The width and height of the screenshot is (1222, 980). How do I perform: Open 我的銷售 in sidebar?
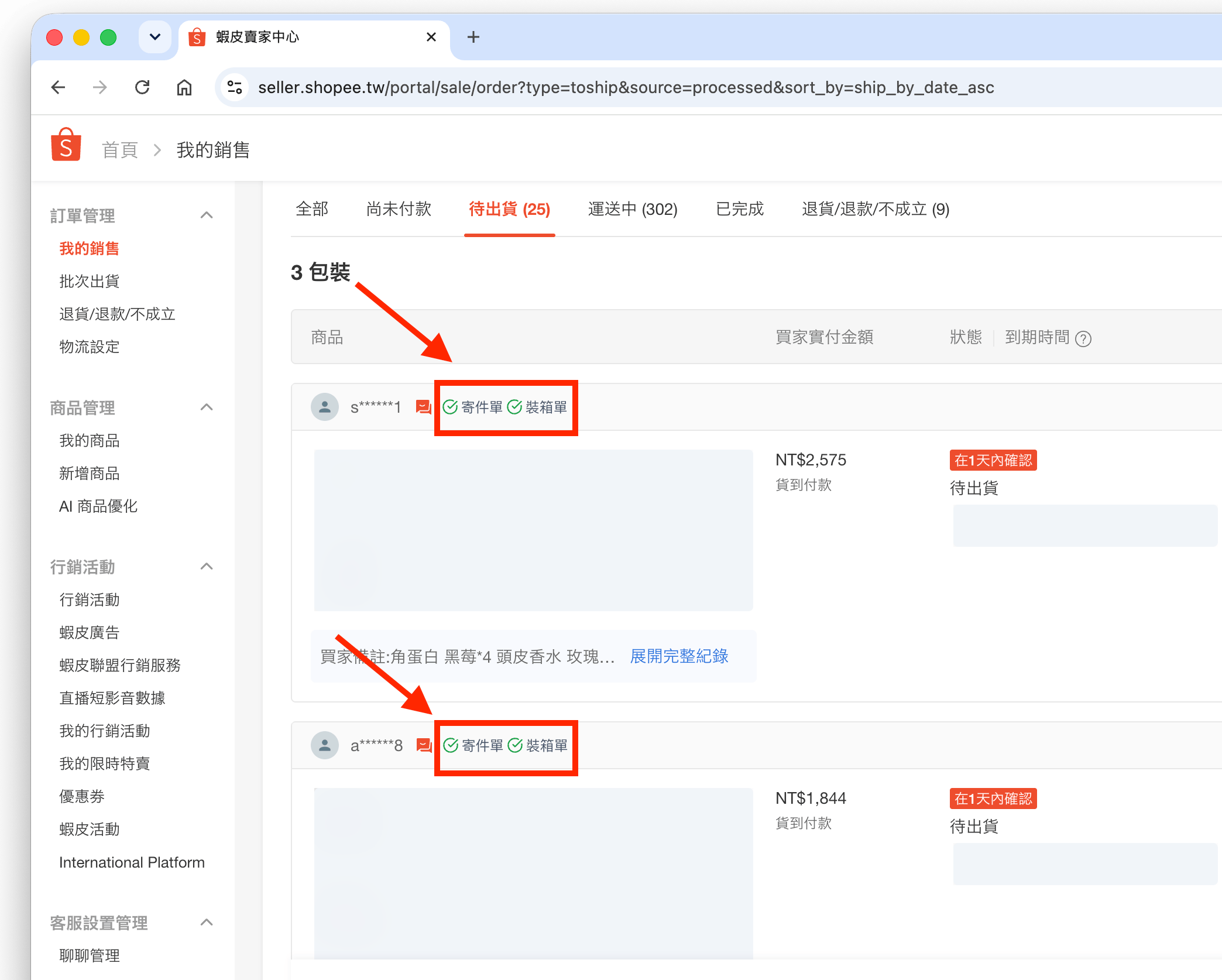tap(89, 249)
